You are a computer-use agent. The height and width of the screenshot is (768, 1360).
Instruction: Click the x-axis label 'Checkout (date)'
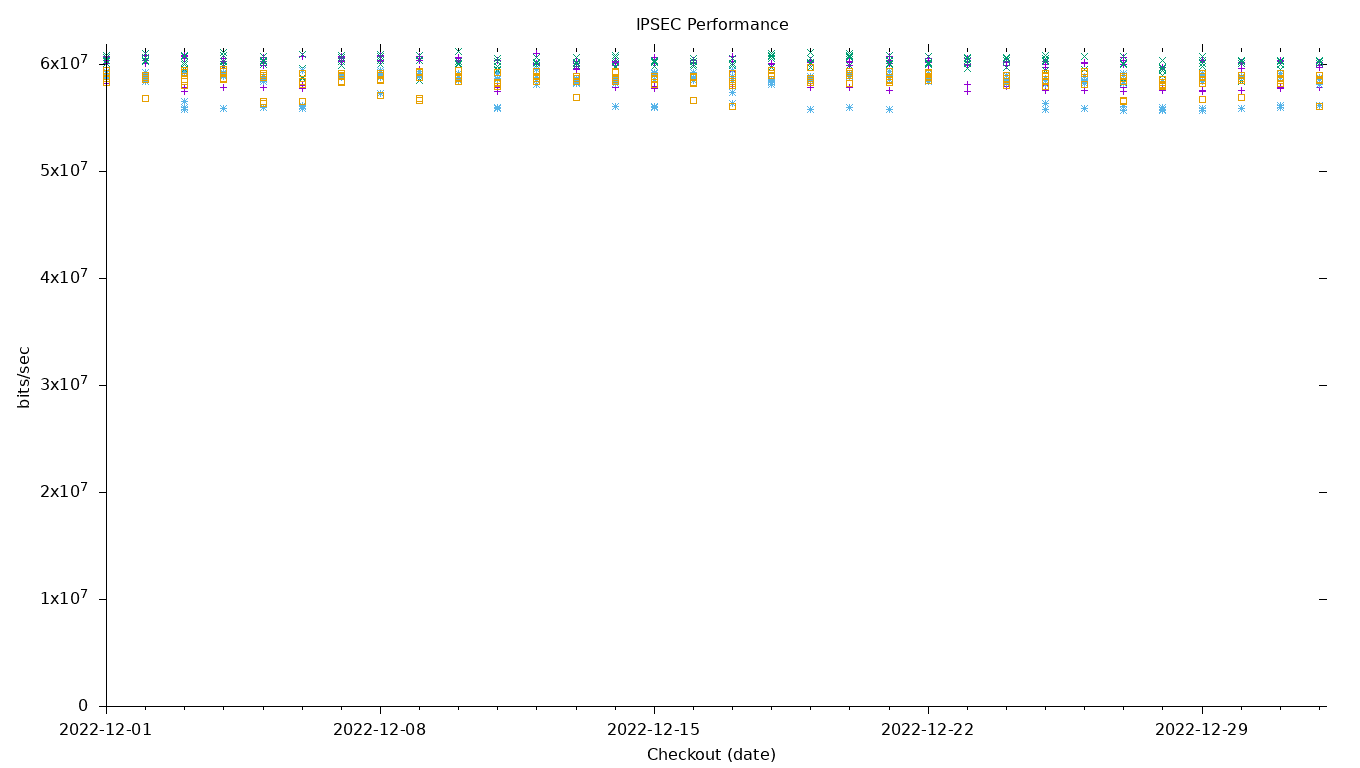[711, 755]
